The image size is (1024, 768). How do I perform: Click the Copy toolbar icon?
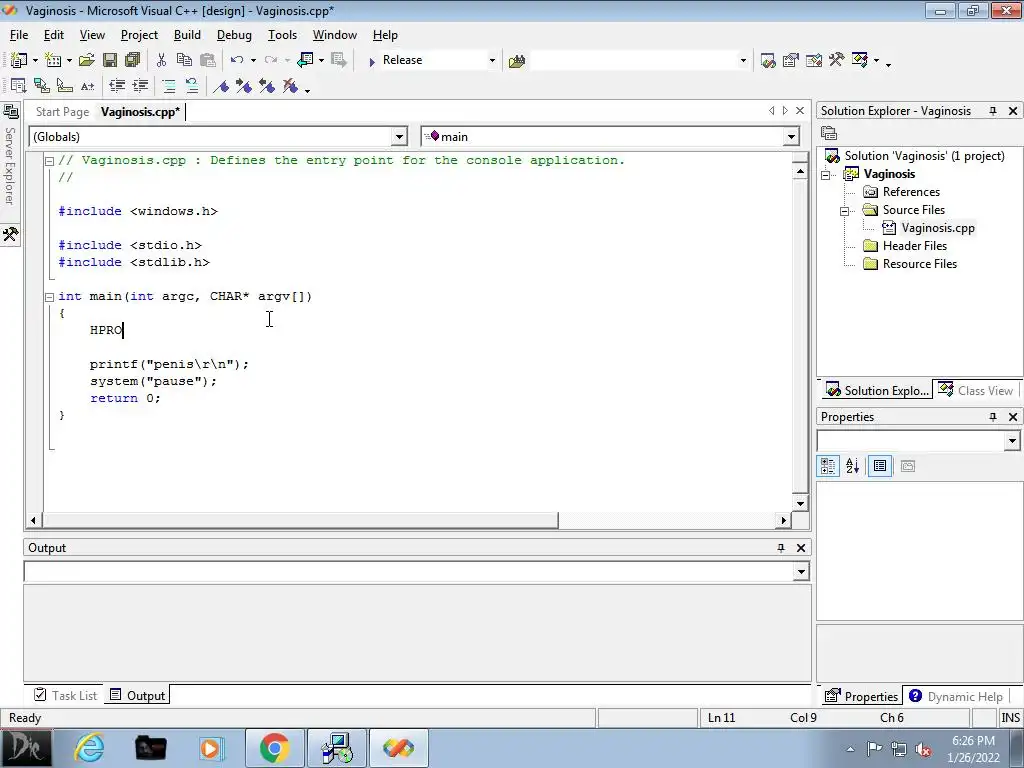coord(184,60)
